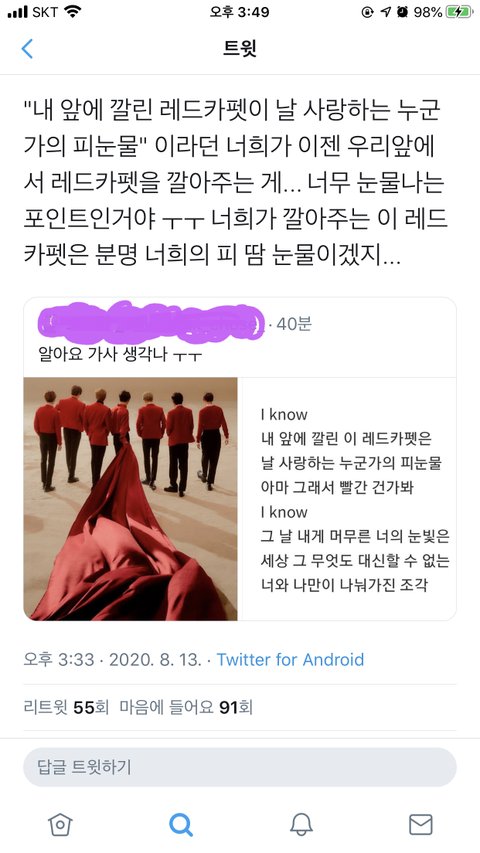Tap the cellular signal bars icon
This screenshot has width=480, height=853.
(17, 12)
